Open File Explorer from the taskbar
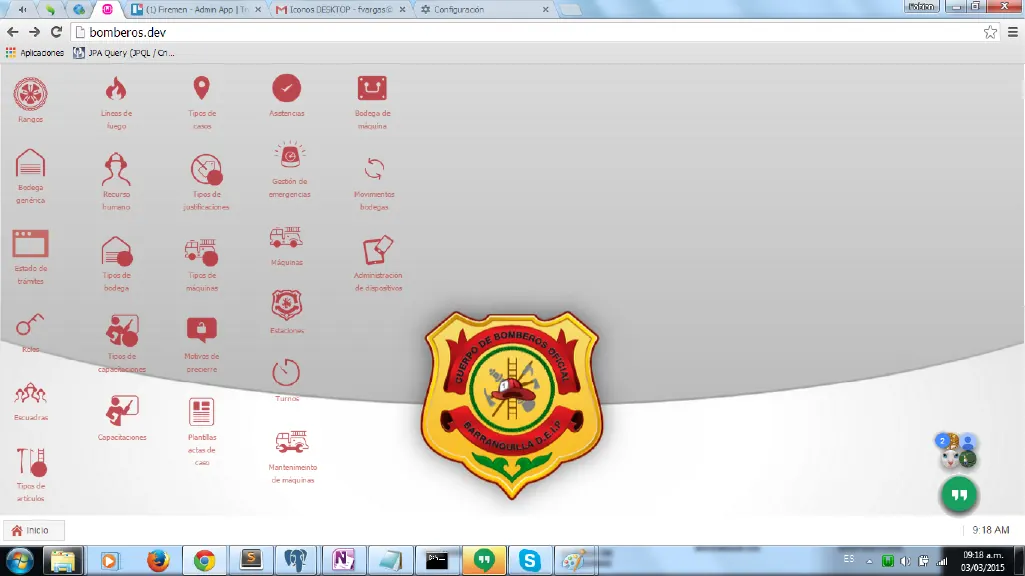This screenshot has width=1025, height=576. pos(63,561)
